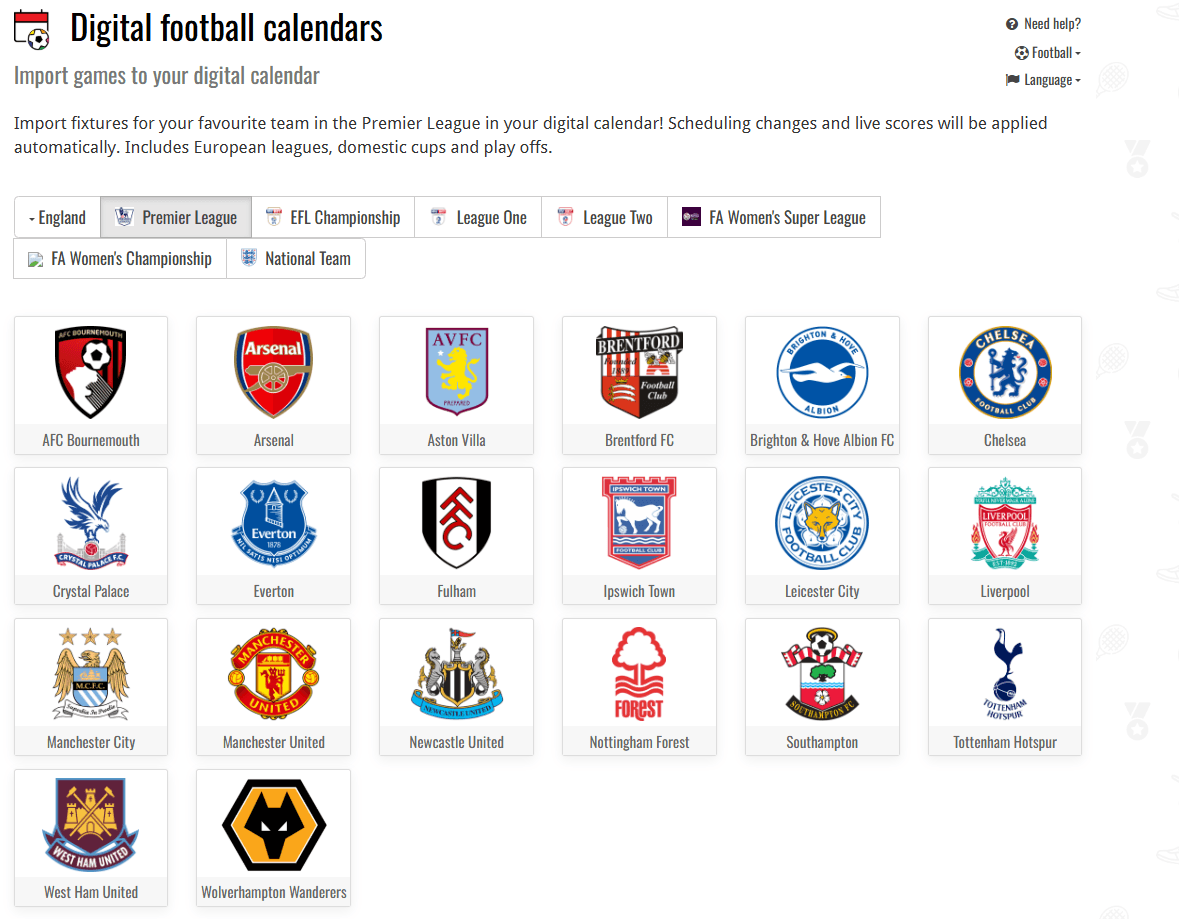1179x919 pixels.
Task: Click the calendar football logo icon
Action: click(x=32, y=29)
